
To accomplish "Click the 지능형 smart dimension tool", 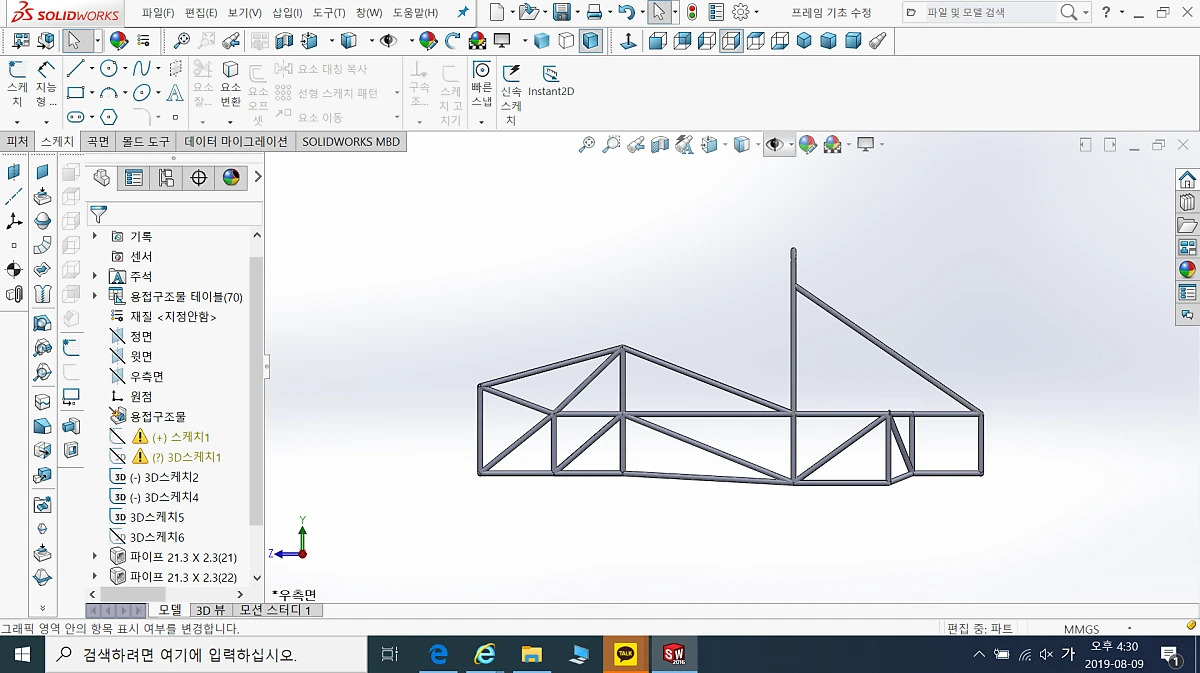I will (46, 85).
